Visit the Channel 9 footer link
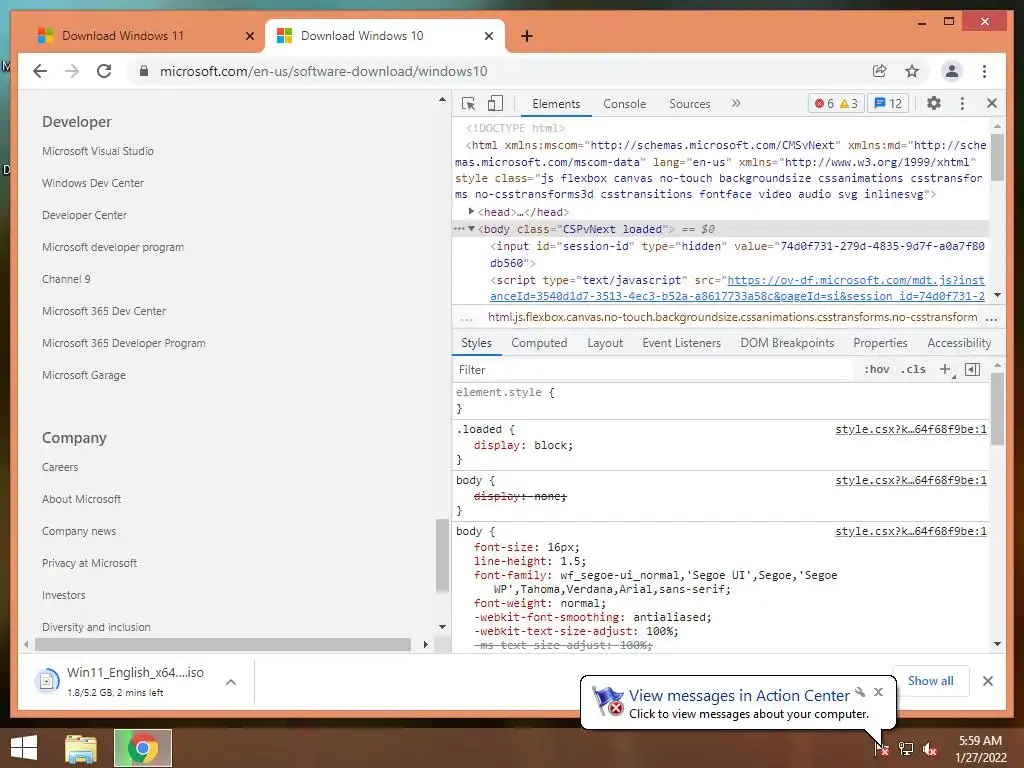This screenshot has width=1024, height=768. [x=66, y=279]
